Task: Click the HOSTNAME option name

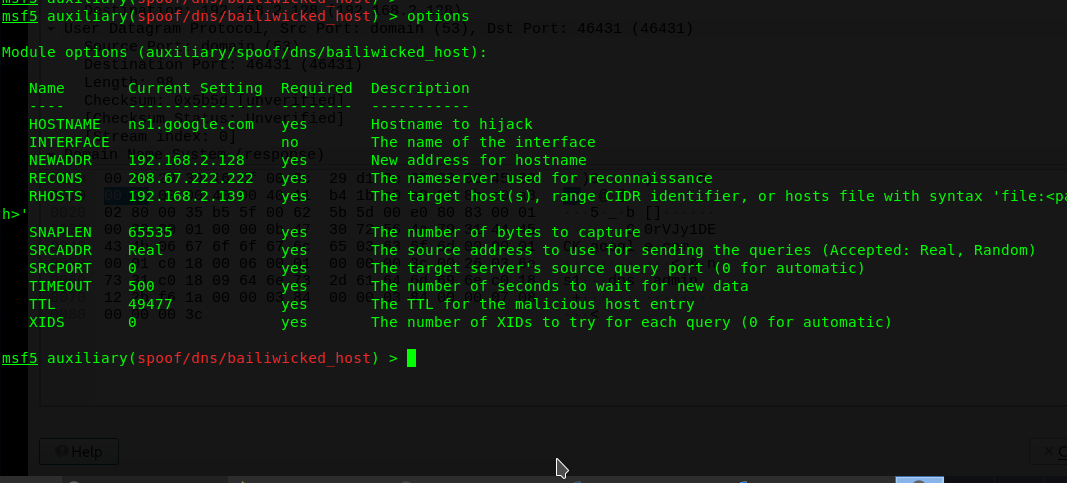Action: pyautogui.click(x=65, y=124)
